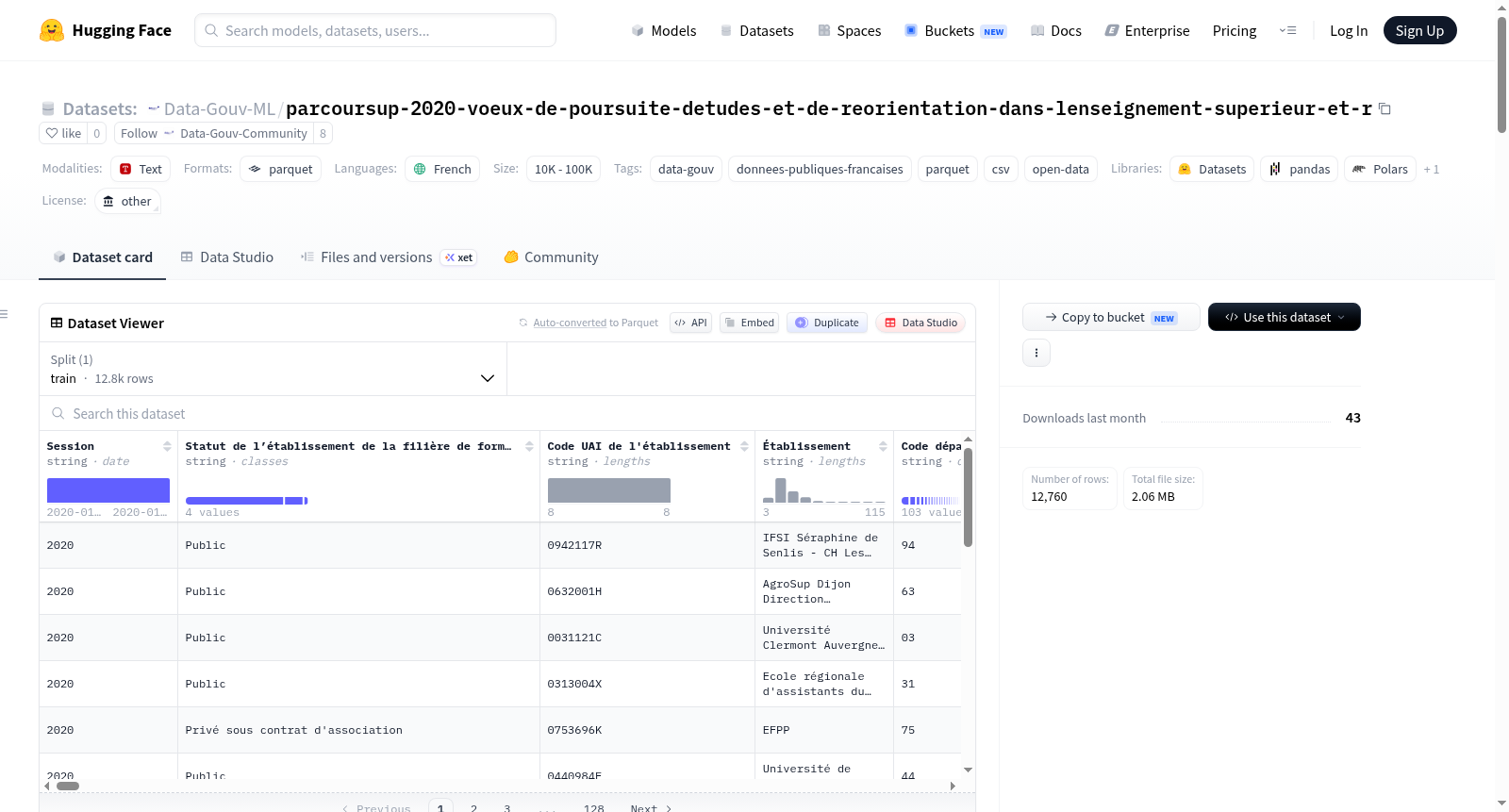Select the Datasets library tag
Screen dimensions: 1509x812
tap(1212, 169)
